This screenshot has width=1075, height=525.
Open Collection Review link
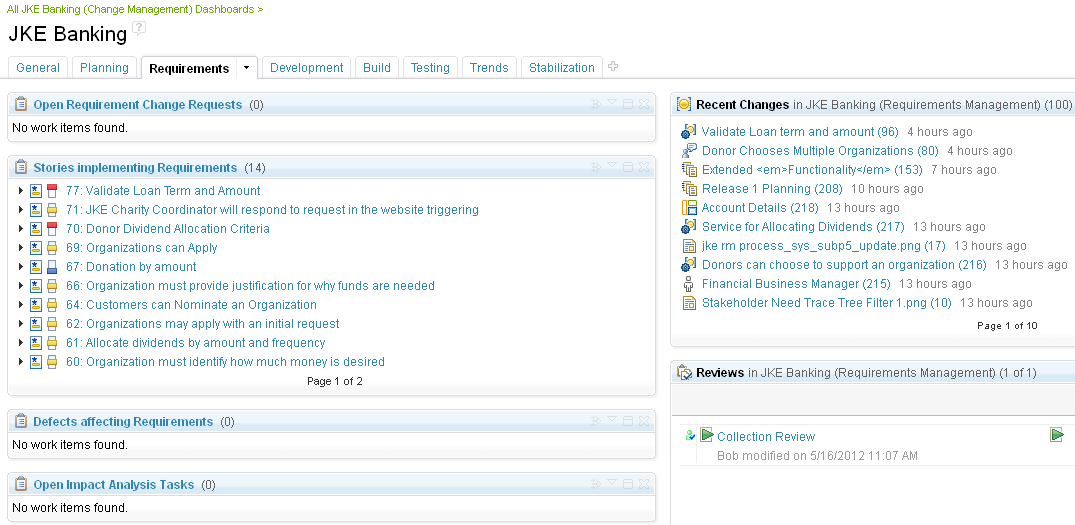click(x=766, y=437)
